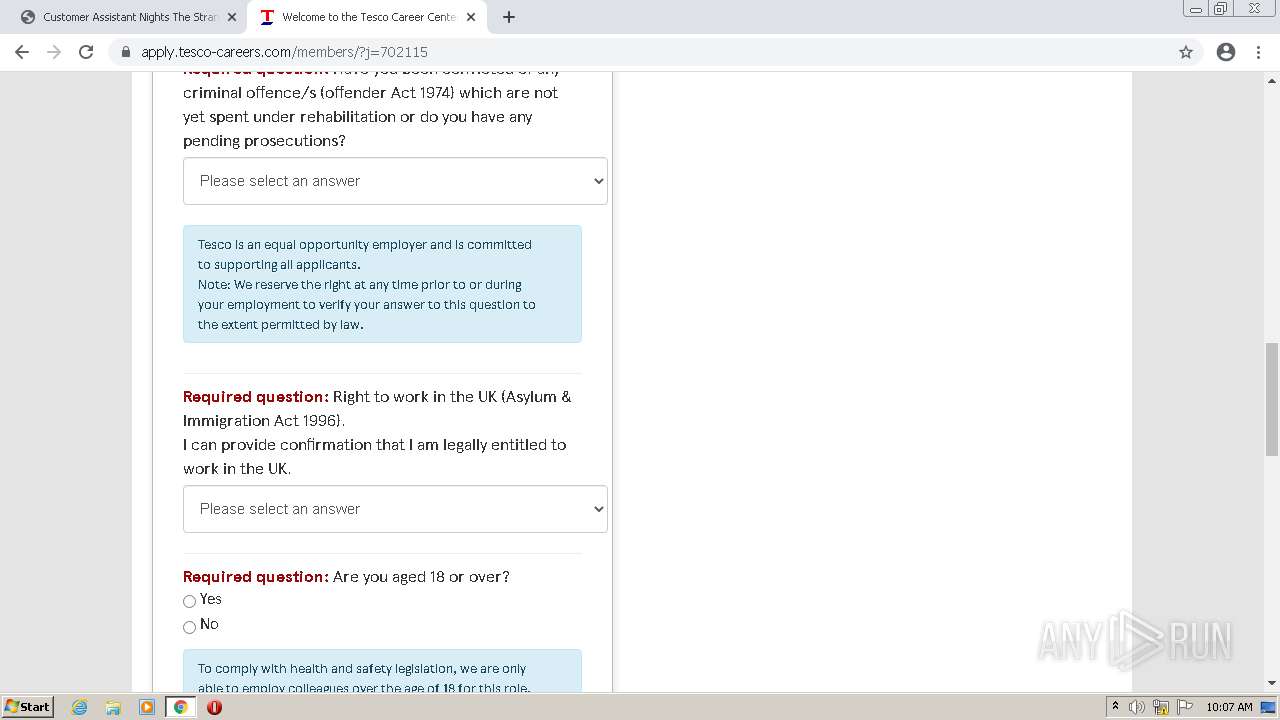This screenshot has height=720, width=1280.
Task: Click the 'Are you aged 18 or over?' question text
Action: click(x=421, y=577)
